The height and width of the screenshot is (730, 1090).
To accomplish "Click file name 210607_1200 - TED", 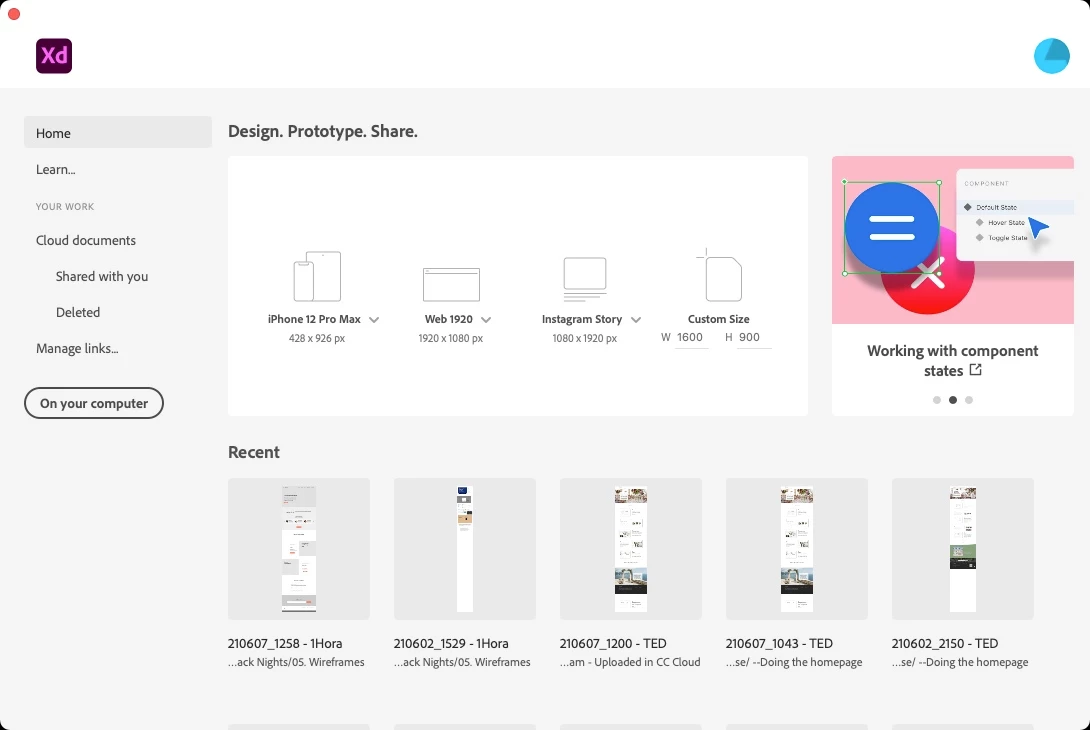I will [613, 644].
